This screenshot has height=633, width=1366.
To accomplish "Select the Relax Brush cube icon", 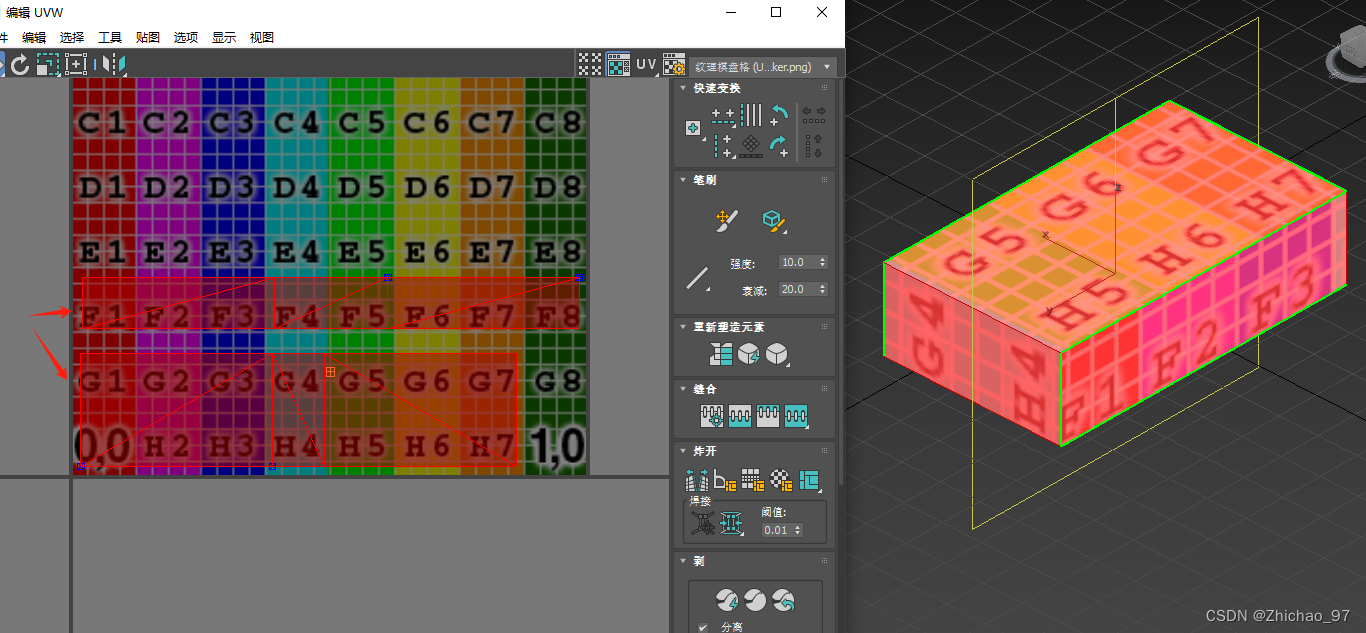I will point(772,221).
